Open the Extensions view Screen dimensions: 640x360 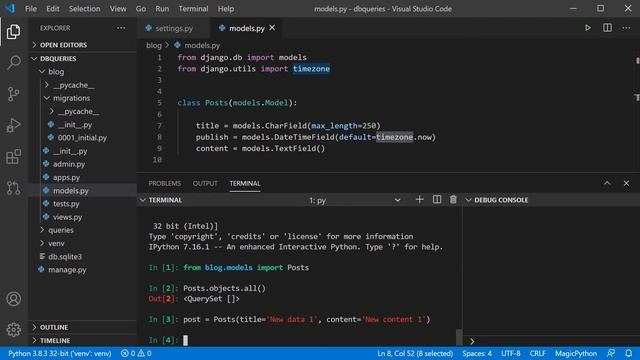point(13,157)
